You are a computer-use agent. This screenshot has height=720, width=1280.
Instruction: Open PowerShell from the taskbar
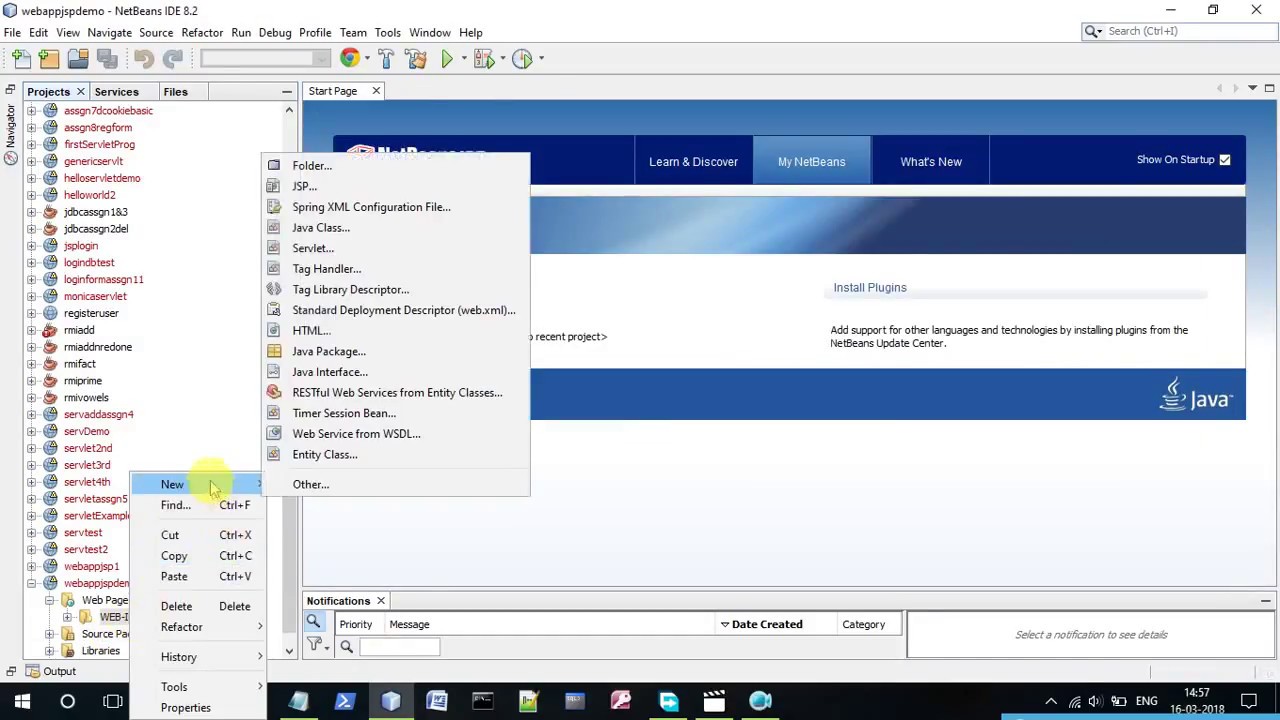pyautogui.click(x=344, y=701)
